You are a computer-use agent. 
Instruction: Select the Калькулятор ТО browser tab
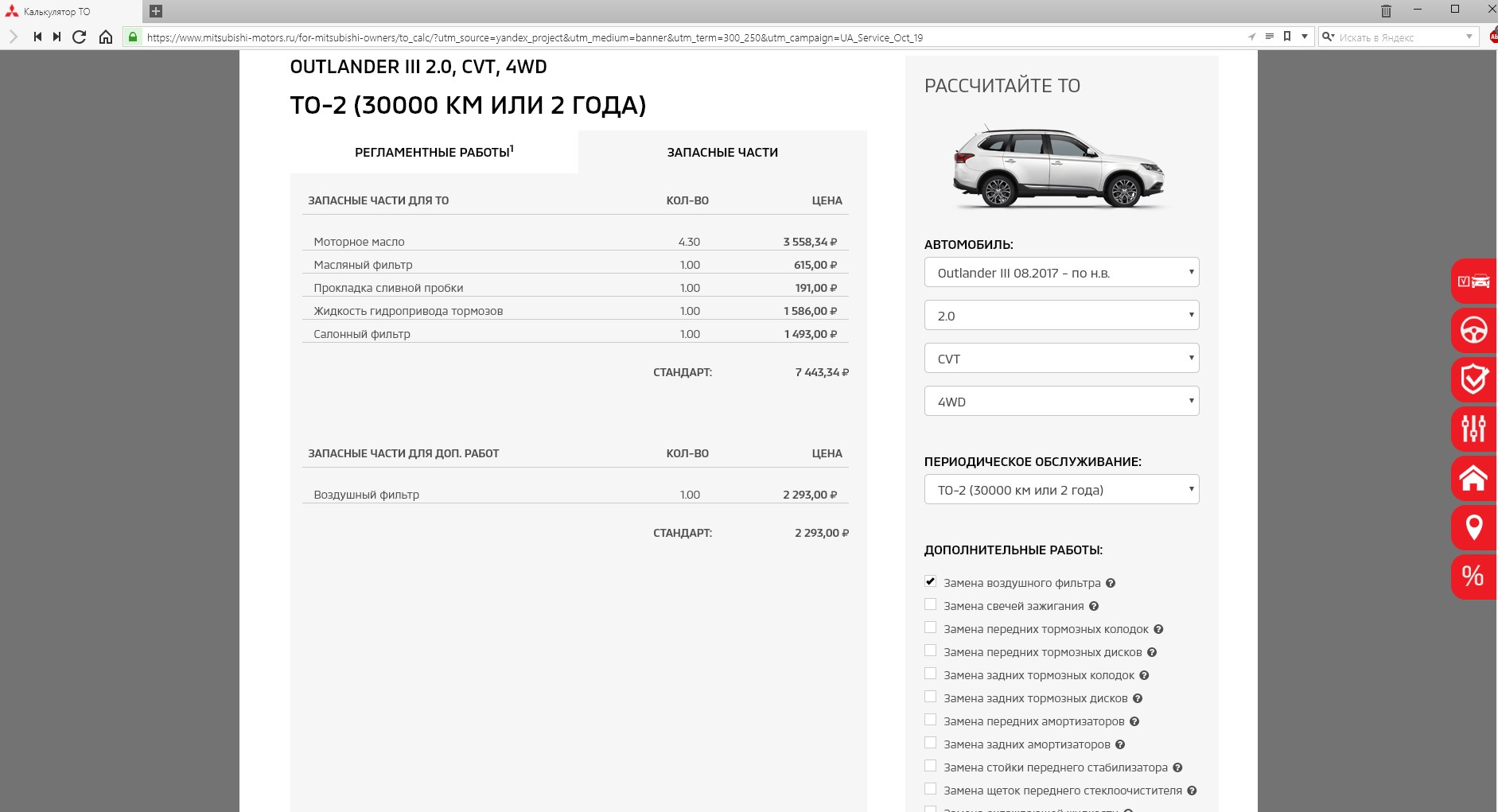(x=72, y=11)
